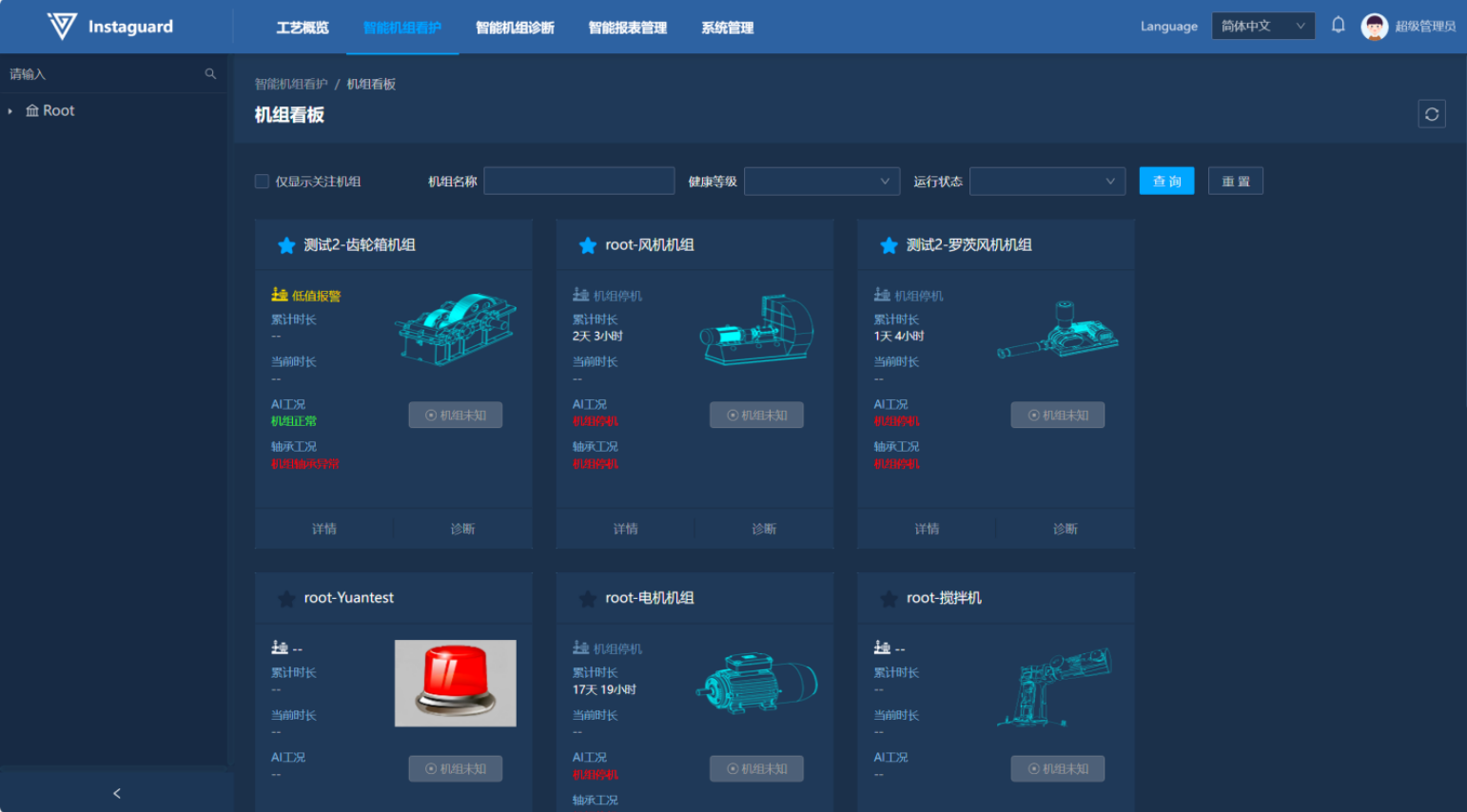Click the Roots blower image
1467x812 pixels.
pyautogui.click(x=1058, y=330)
